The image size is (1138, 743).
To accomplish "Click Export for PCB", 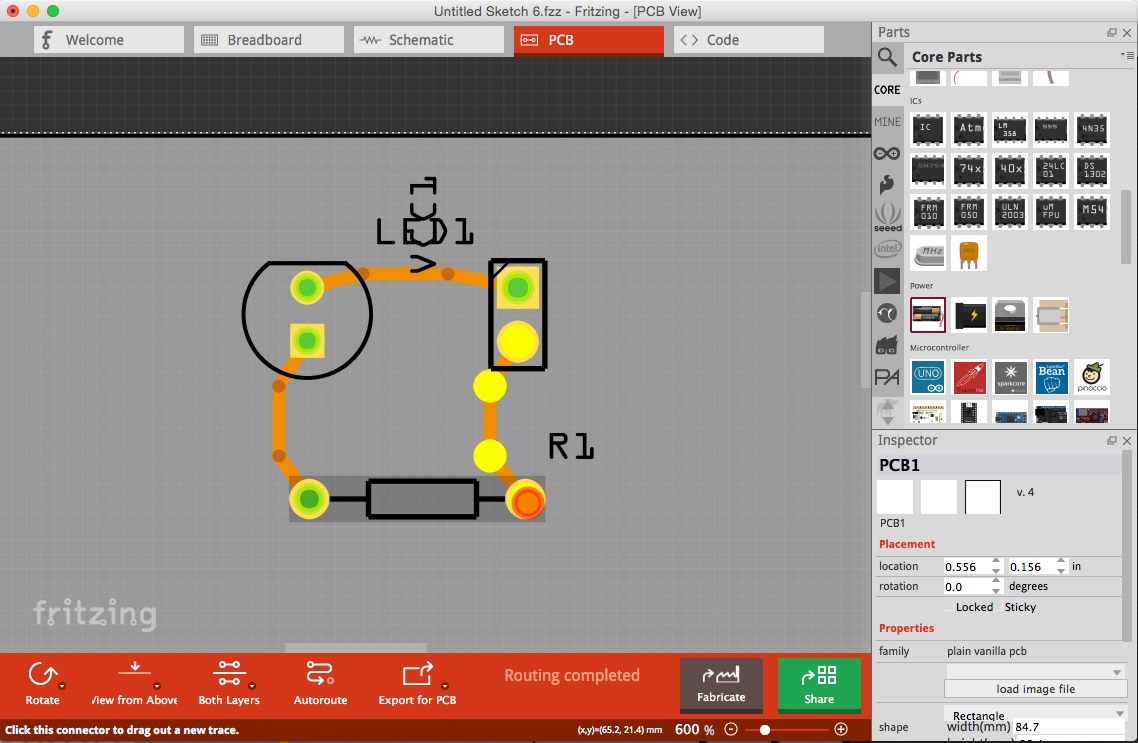I will pos(417,684).
